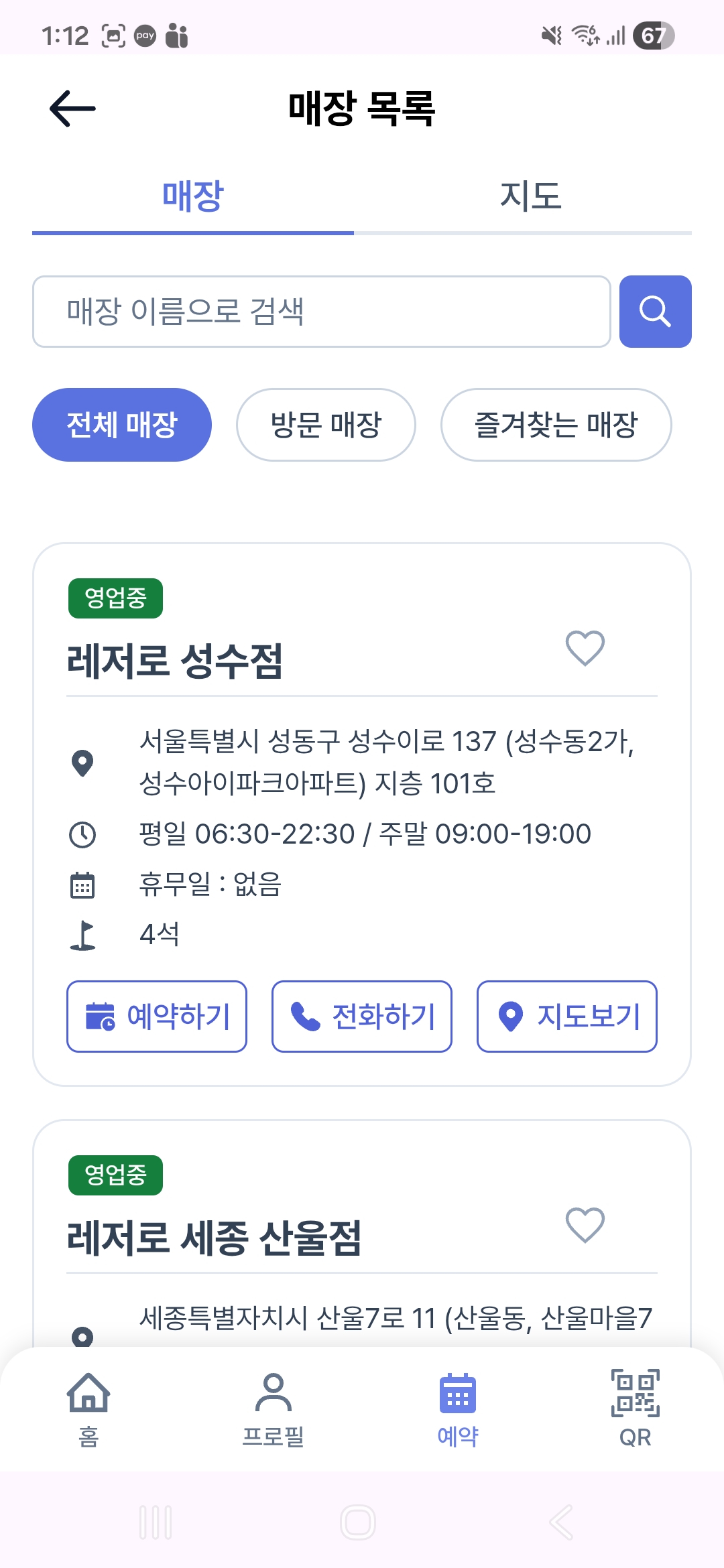
Task: Focus the 매장 이름으로 검색 field
Action: (322, 312)
